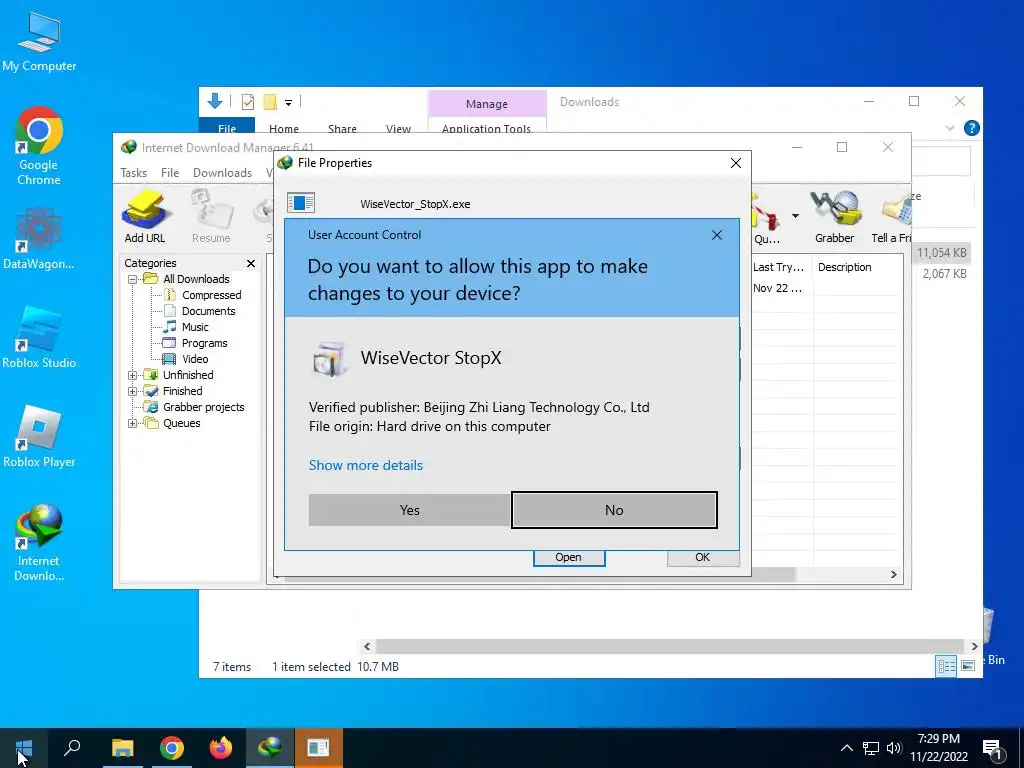Open the View tab in Downloads explorer
Screen dimensions: 1024x768
pyautogui.click(x=398, y=129)
